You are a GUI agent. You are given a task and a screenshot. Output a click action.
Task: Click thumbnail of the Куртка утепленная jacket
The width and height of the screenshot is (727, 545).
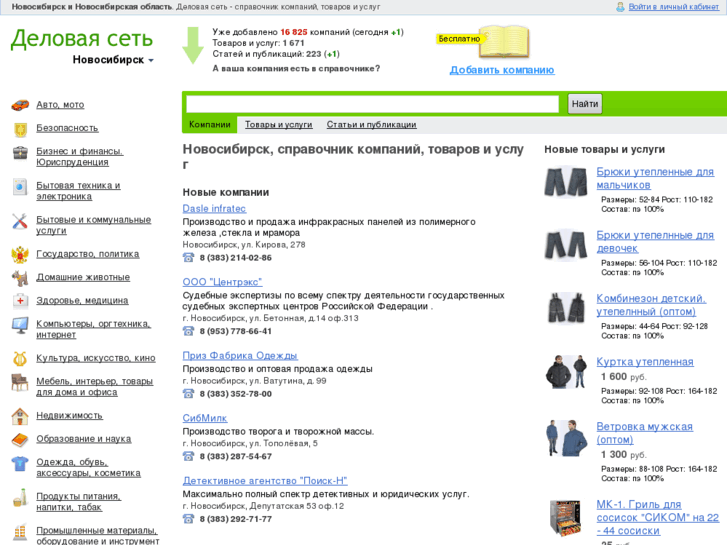pyautogui.click(x=566, y=372)
